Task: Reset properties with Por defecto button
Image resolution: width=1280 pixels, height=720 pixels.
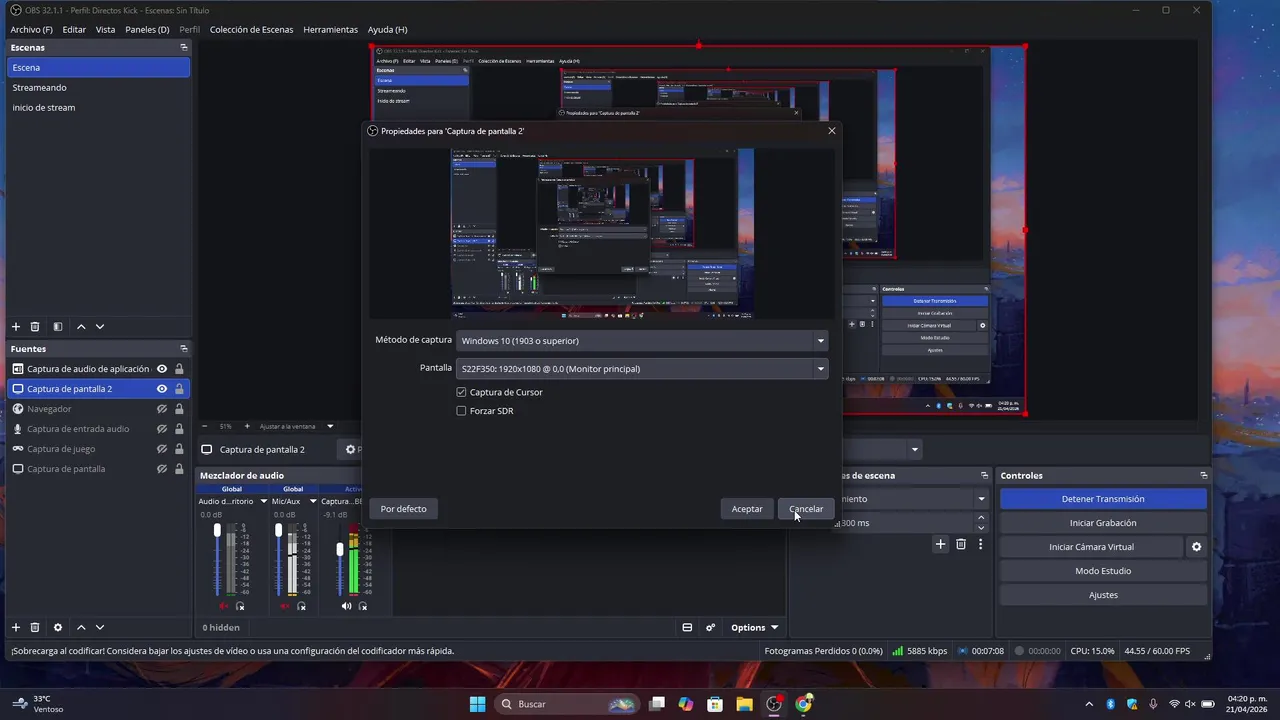Action: coord(403,509)
